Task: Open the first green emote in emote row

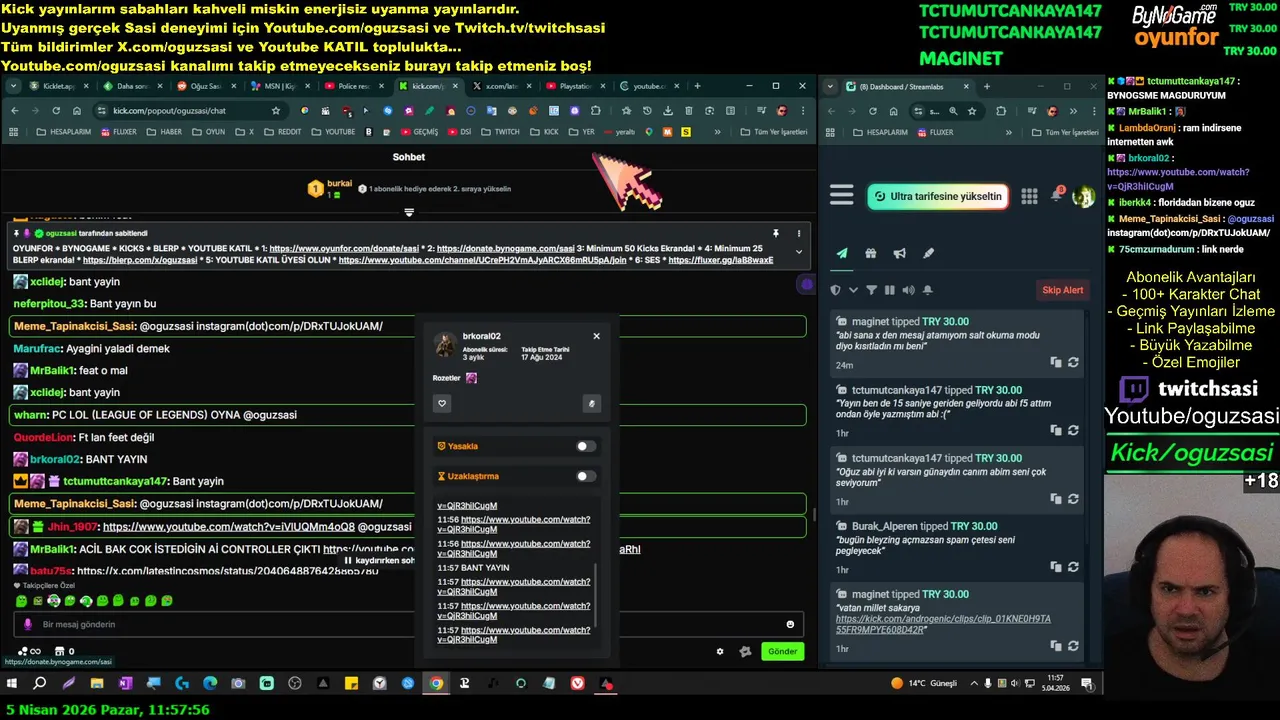Action: click(x=21, y=601)
